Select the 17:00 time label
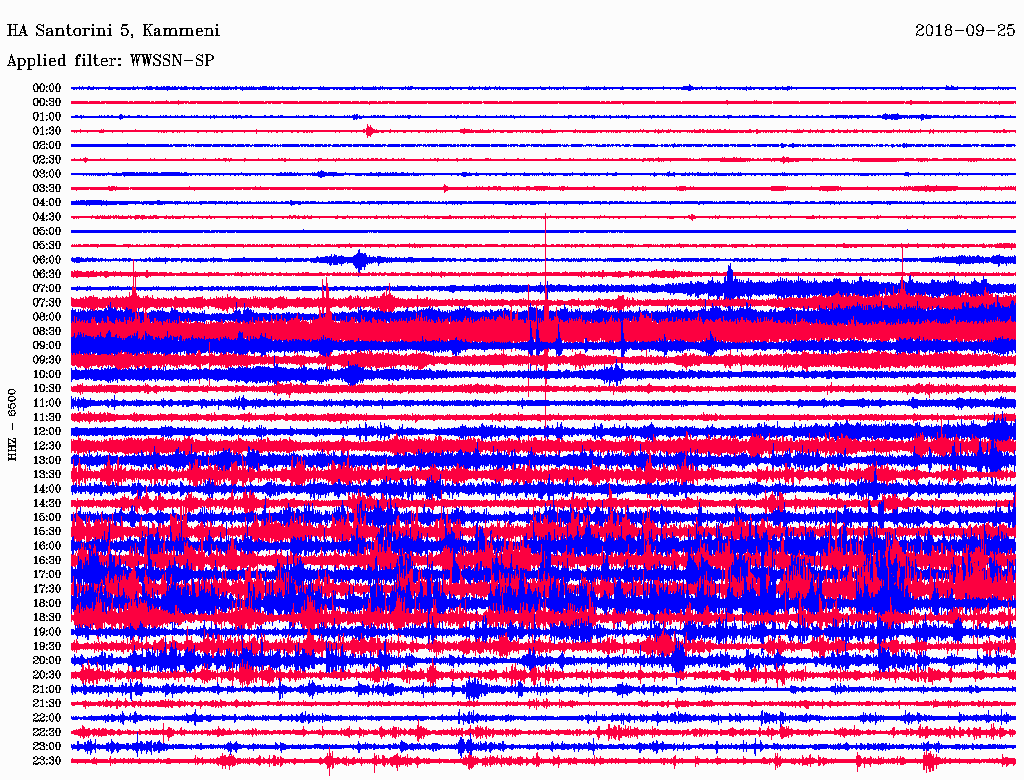The height and width of the screenshot is (780, 1024). click(x=47, y=574)
